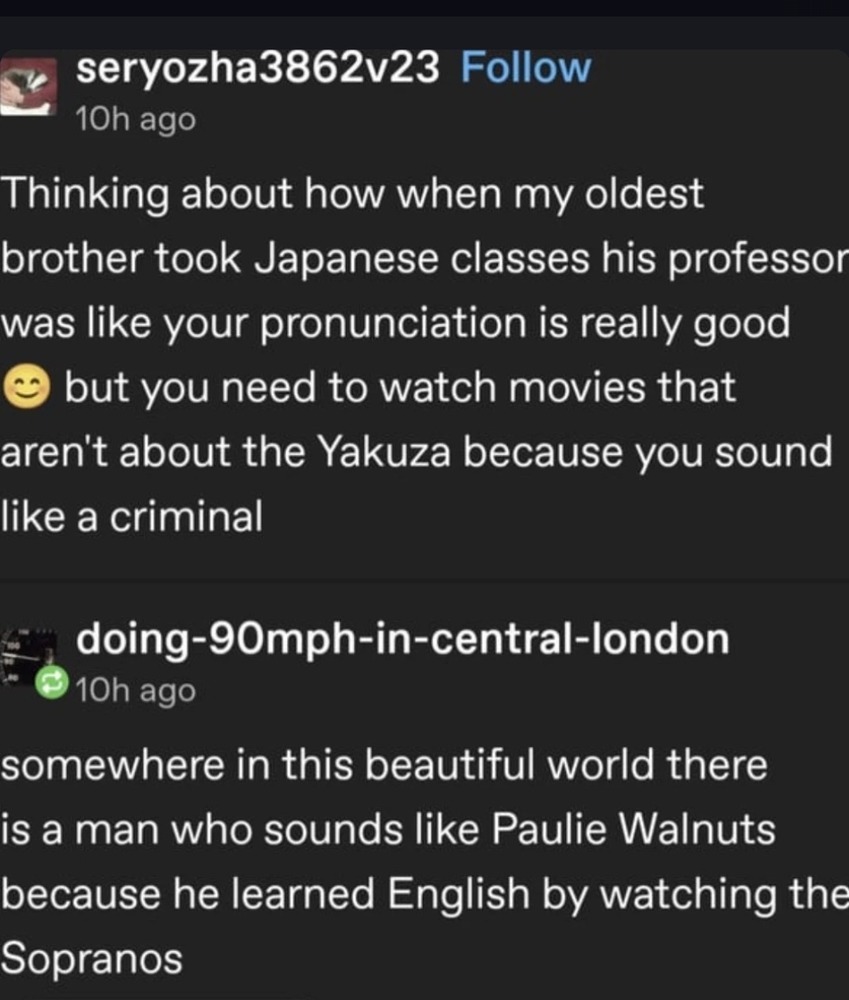Select the smiling face emoji in the post

[x=27, y=387]
